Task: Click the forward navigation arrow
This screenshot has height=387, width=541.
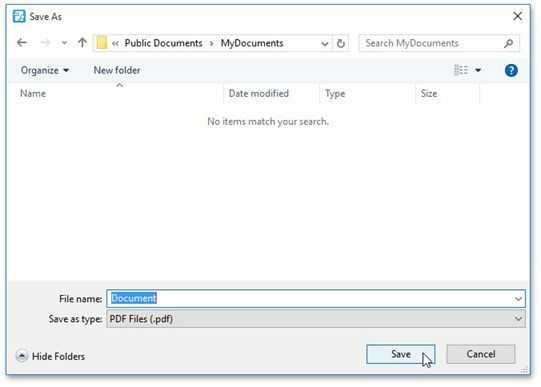Action: (45, 42)
